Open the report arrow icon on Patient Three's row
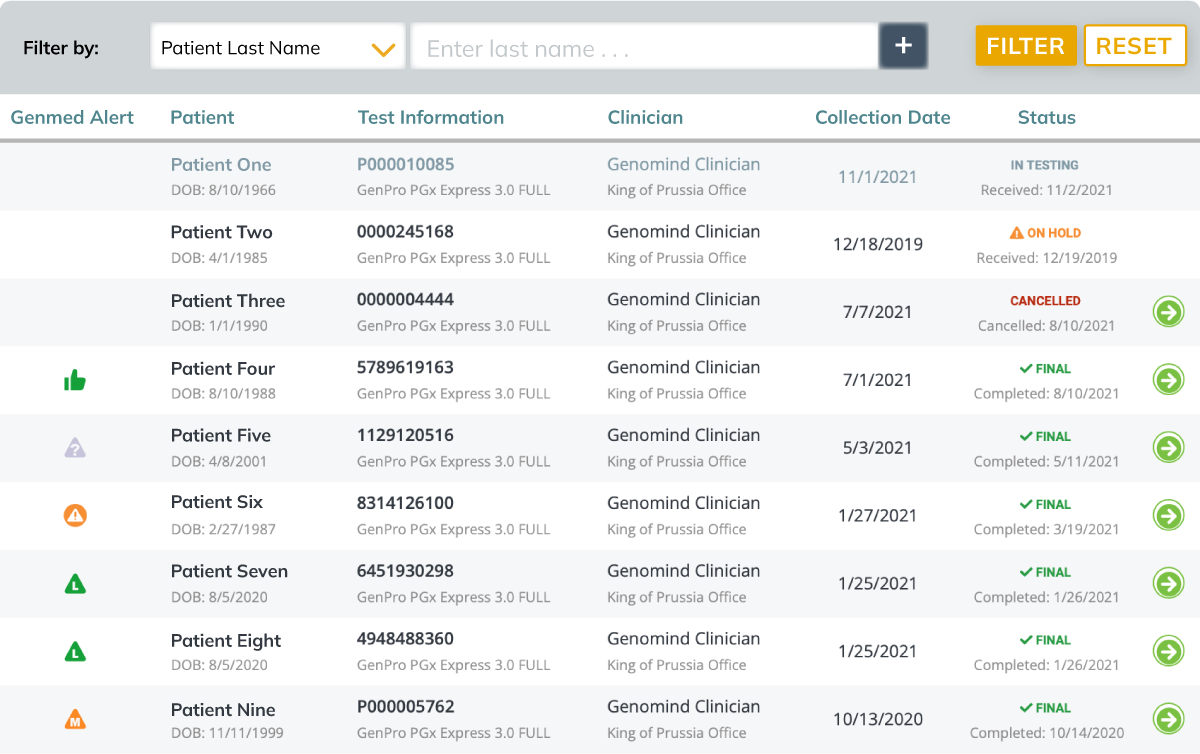This screenshot has width=1200, height=754. [1168, 312]
